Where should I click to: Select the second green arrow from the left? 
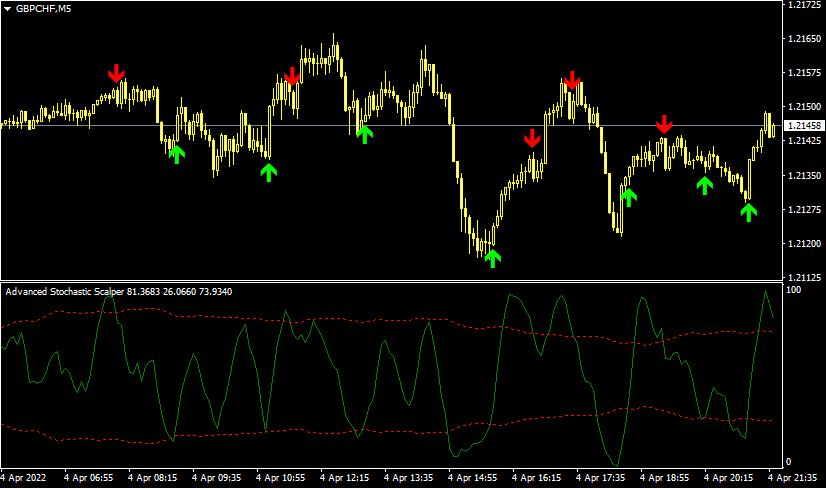pos(268,171)
